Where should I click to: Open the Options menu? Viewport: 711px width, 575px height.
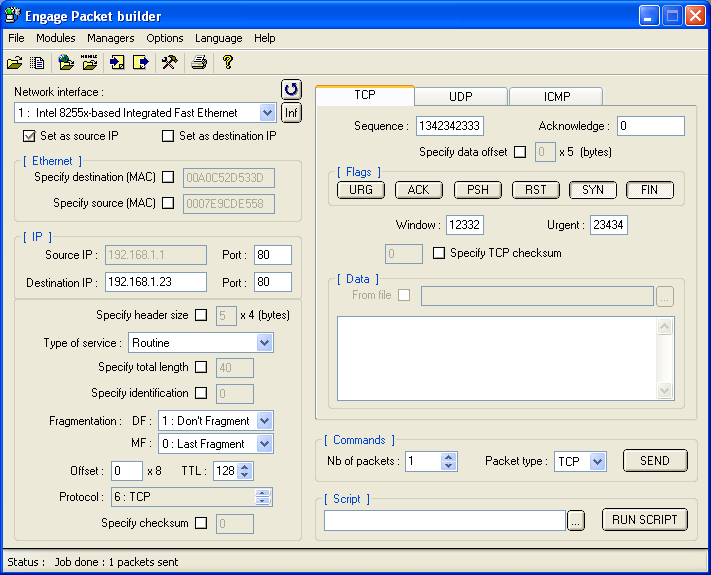[x=165, y=38]
